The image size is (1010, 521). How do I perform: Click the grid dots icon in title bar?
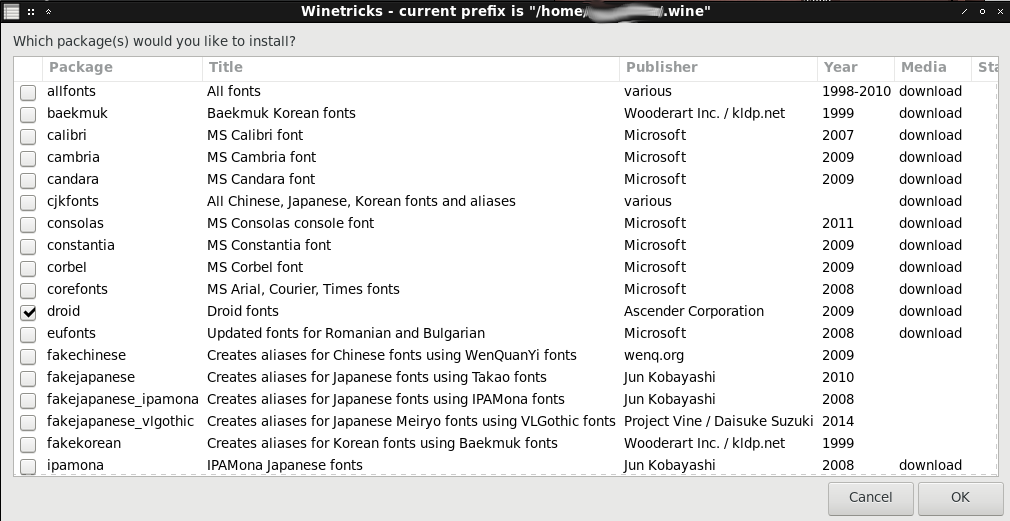pyautogui.click(x=31, y=12)
